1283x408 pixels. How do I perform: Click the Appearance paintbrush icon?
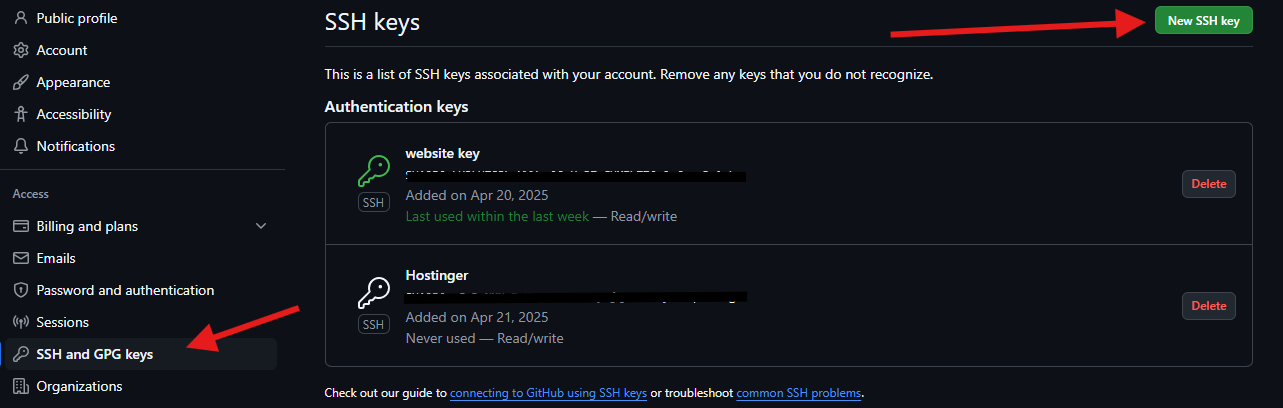[x=20, y=82]
